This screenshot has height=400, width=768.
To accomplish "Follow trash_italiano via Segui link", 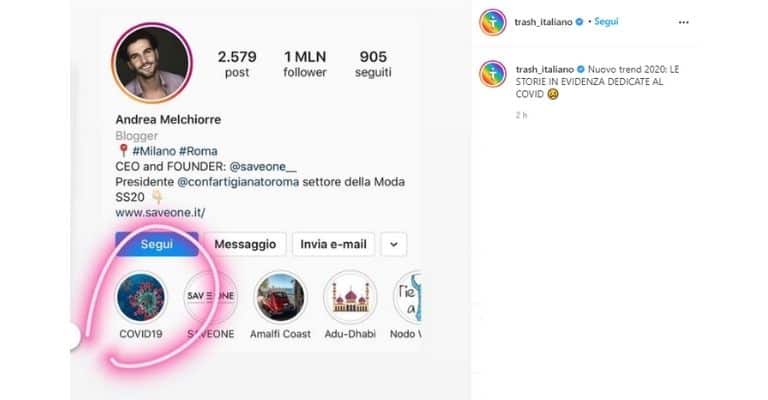I will point(606,22).
